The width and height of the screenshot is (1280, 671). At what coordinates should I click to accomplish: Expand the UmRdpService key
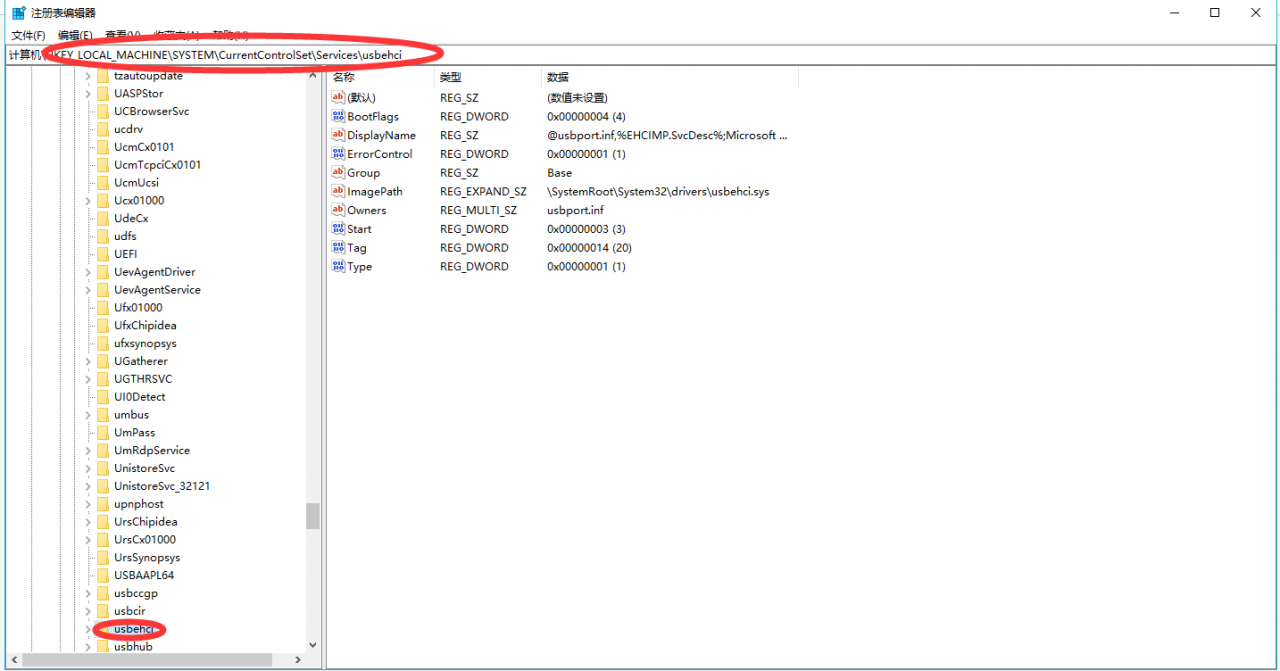87,451
